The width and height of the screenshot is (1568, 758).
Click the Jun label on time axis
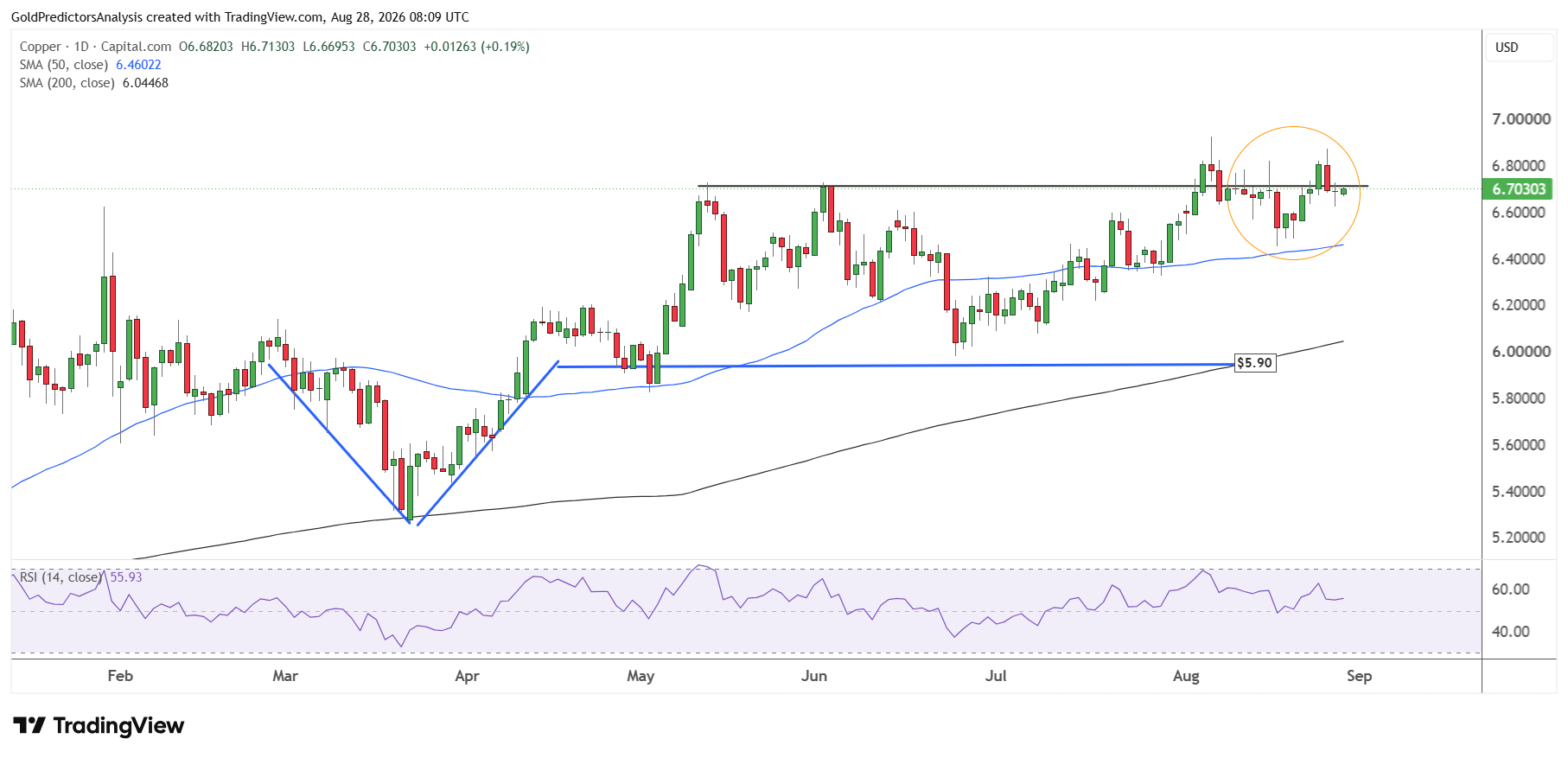pos(814,676)
